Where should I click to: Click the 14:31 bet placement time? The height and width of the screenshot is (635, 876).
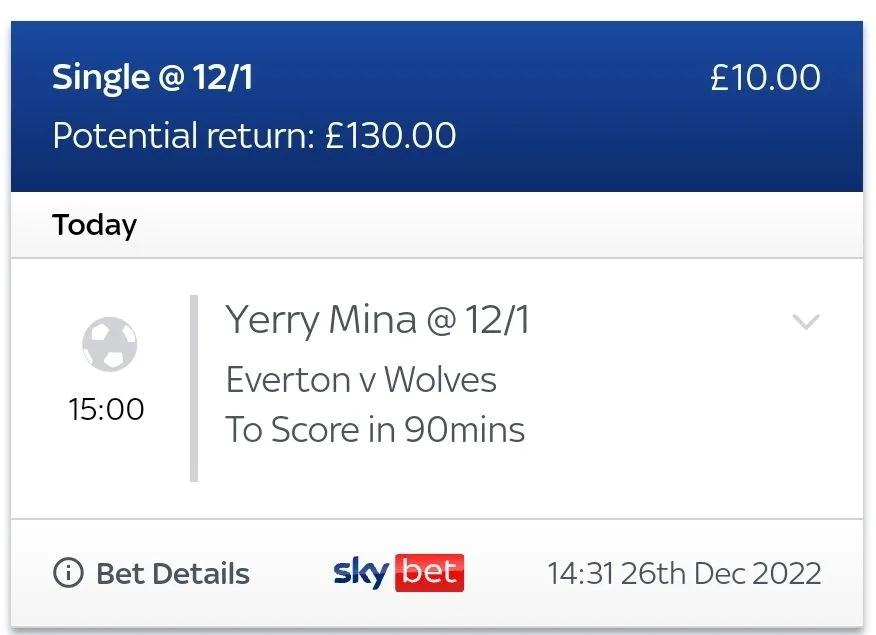click(580, 574)
